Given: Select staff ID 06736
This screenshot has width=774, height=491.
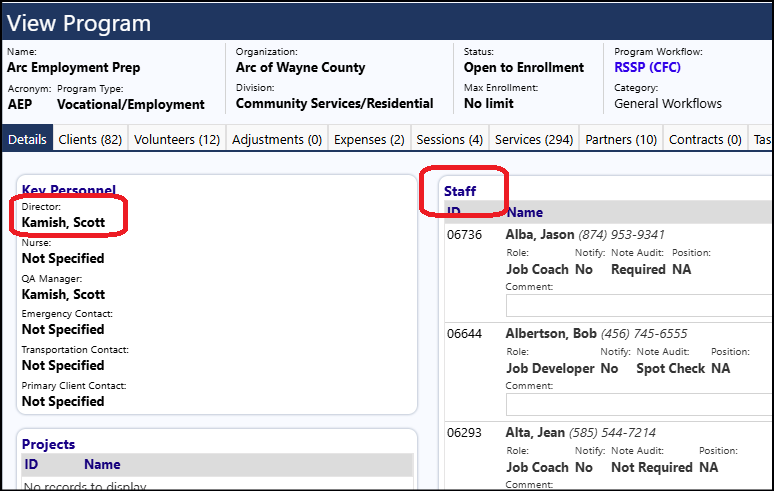Looking at the screenshot, I should click(464, 234).
